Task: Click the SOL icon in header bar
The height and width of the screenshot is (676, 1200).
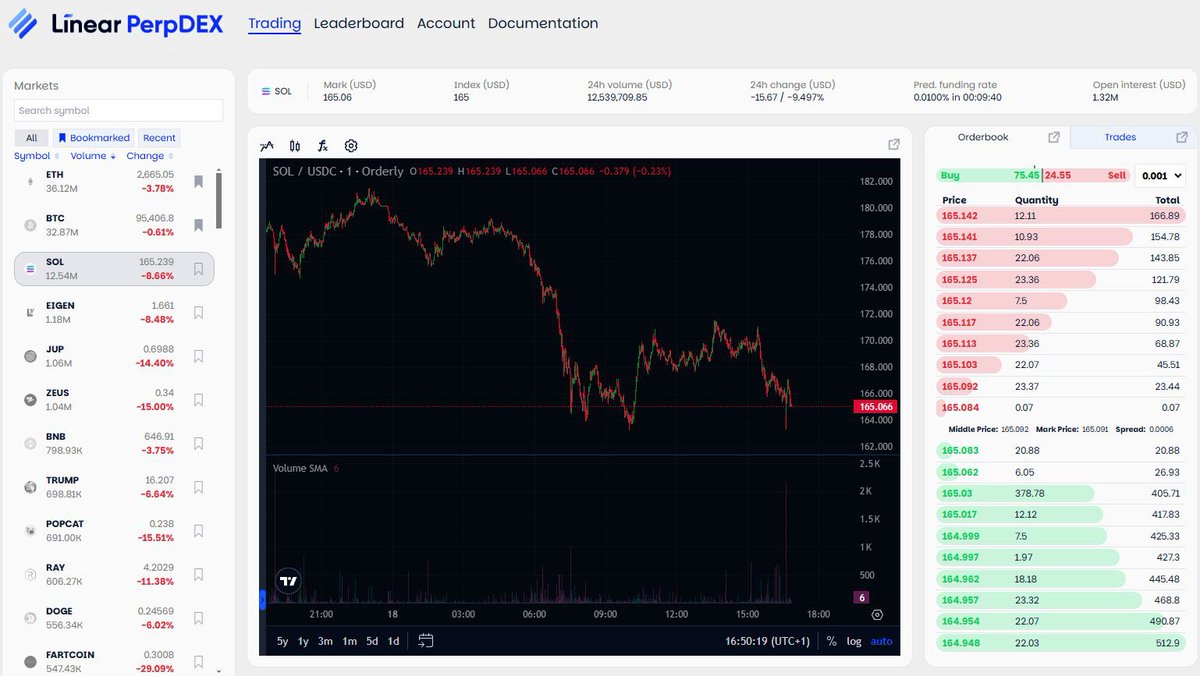Action: coord(266,91)
